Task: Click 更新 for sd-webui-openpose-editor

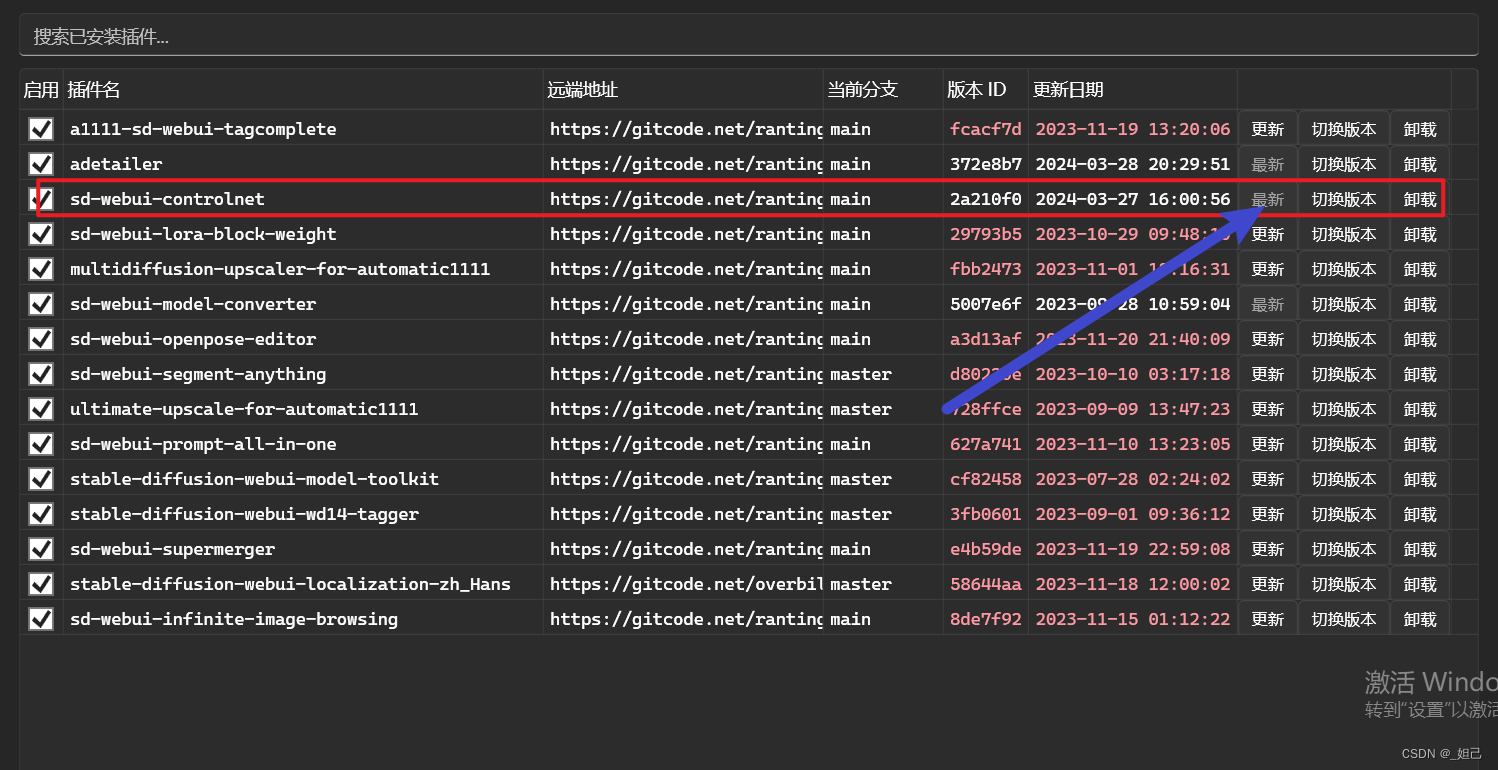Action: point(1268,339)
